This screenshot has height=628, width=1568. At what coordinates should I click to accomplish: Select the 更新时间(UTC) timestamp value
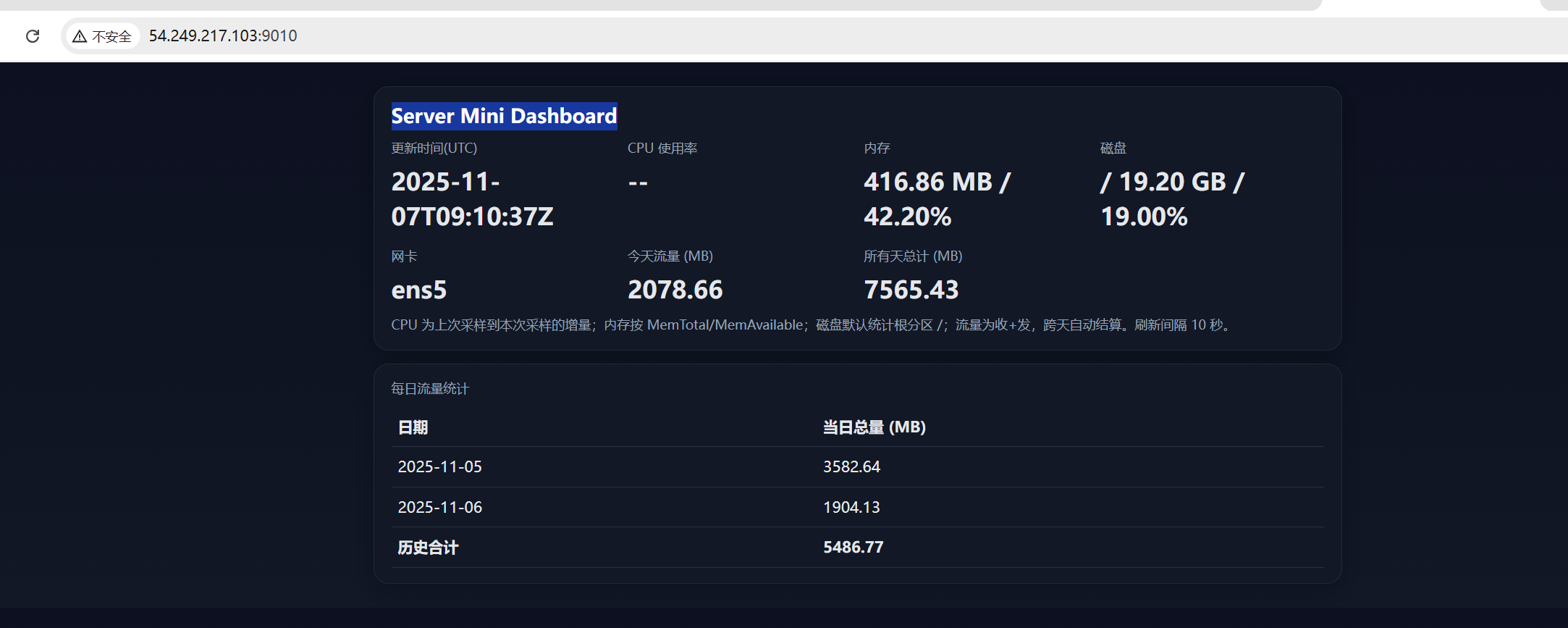coord(472,199)
